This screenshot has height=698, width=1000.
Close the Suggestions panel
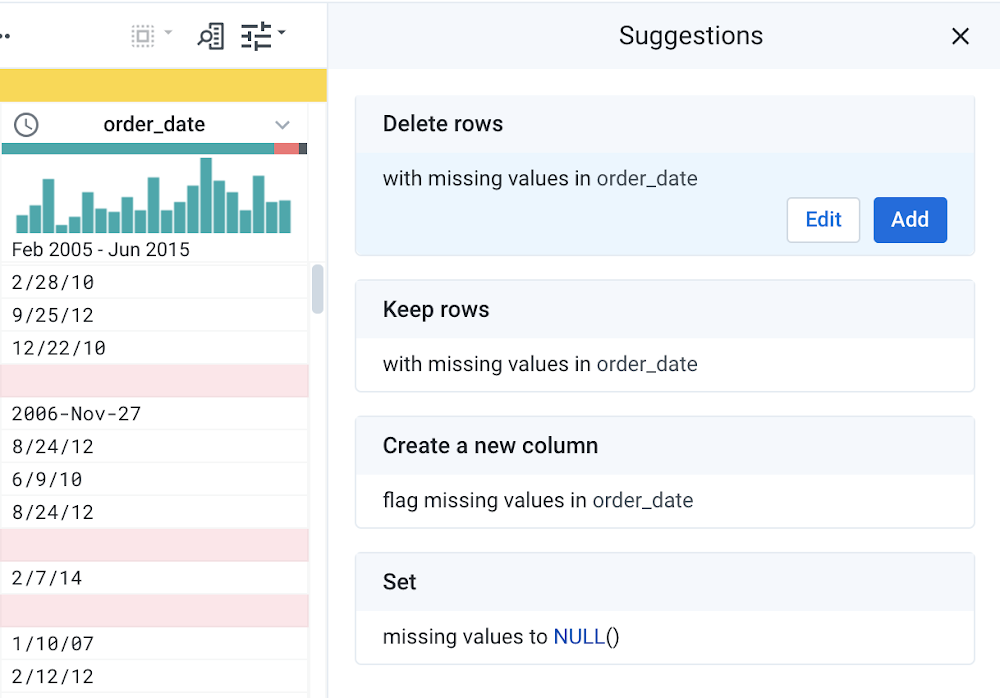960,36
